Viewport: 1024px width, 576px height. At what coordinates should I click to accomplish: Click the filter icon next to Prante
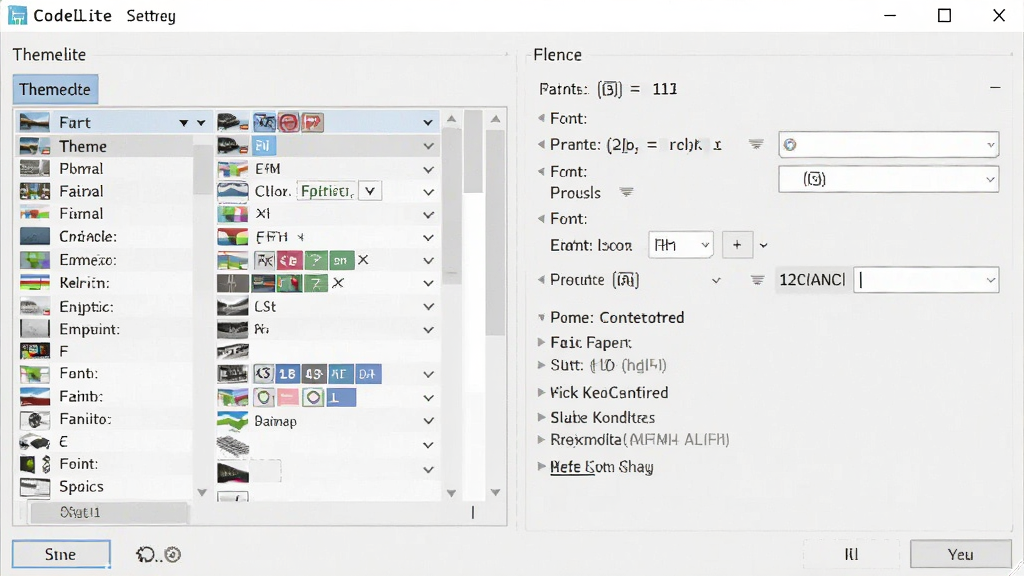pos(756,144)
